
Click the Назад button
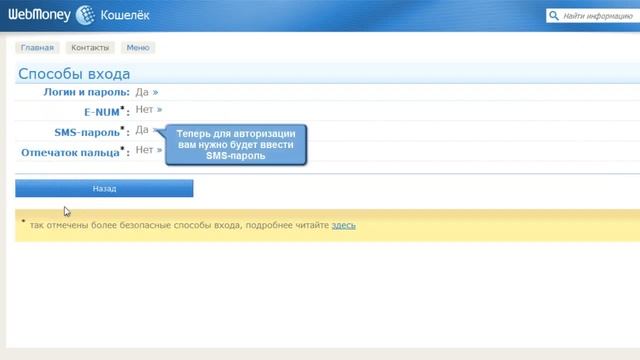coord(104,189)
